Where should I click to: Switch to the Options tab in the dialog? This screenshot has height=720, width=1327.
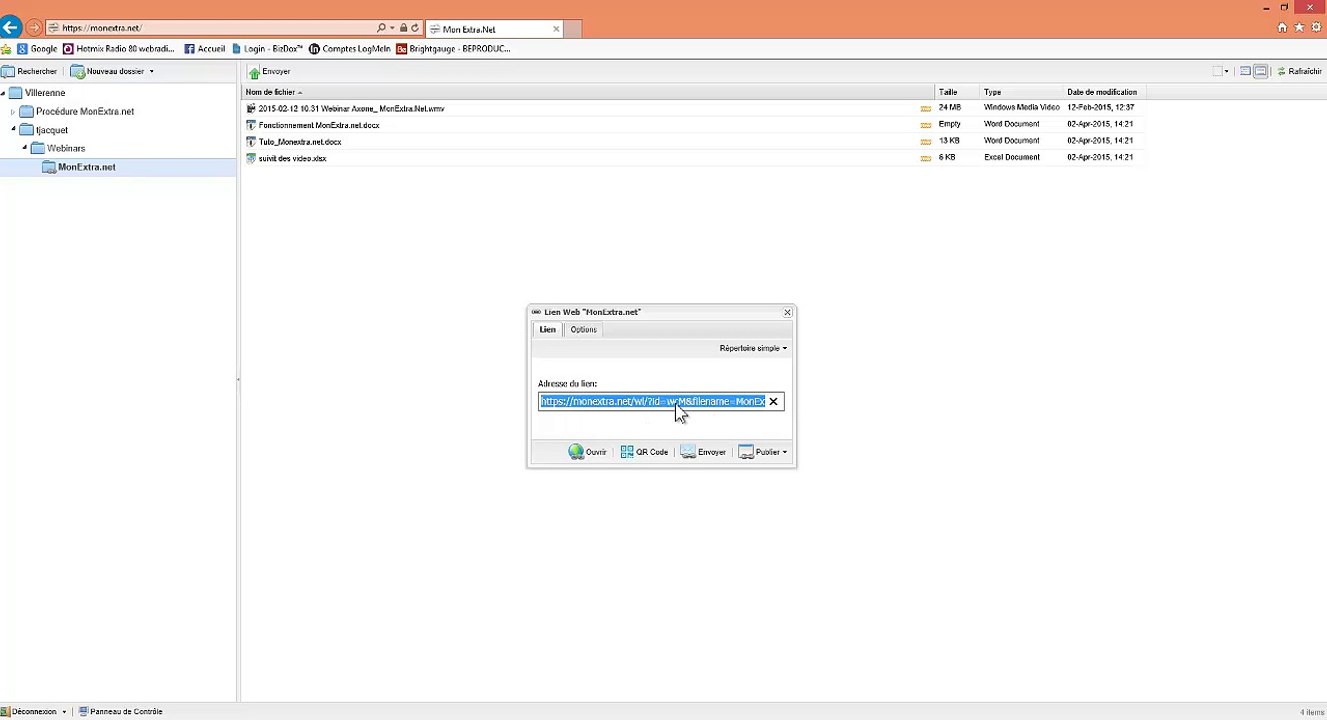click(583, 330)
